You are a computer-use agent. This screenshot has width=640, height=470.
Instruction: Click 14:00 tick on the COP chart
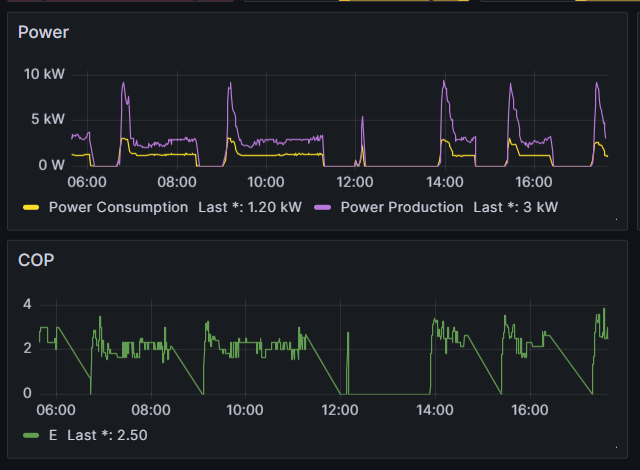pos(435,410)
